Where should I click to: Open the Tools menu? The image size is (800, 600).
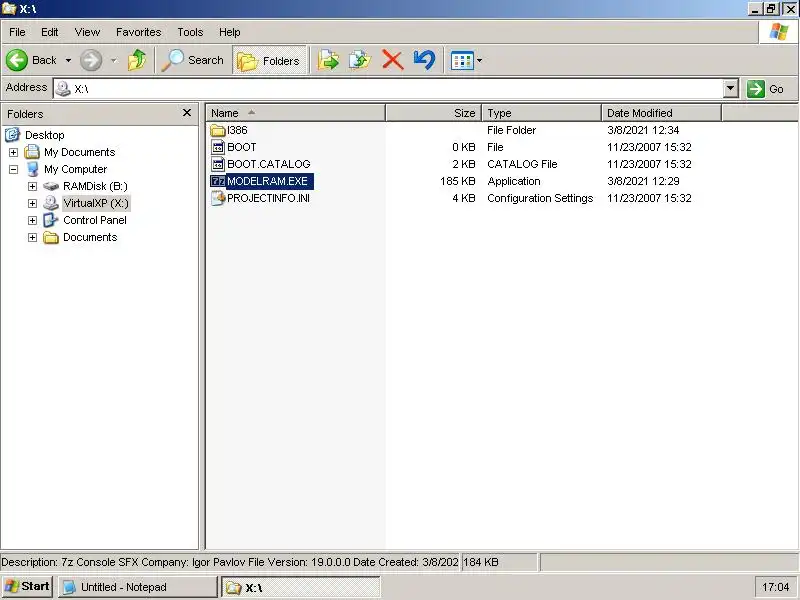190,32
